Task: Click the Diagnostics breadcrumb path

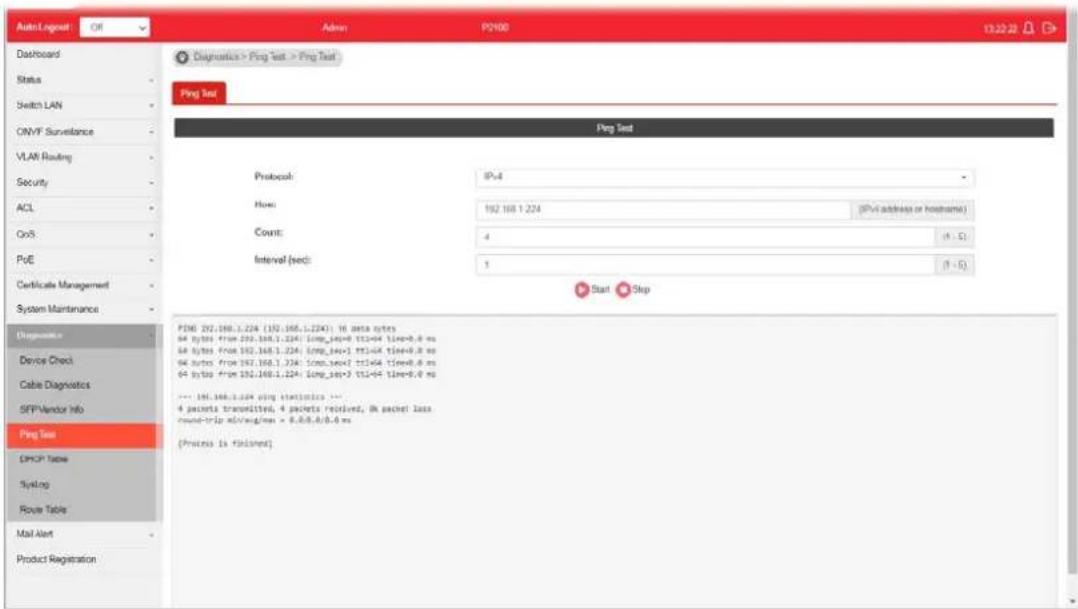Action: [216, 57]
